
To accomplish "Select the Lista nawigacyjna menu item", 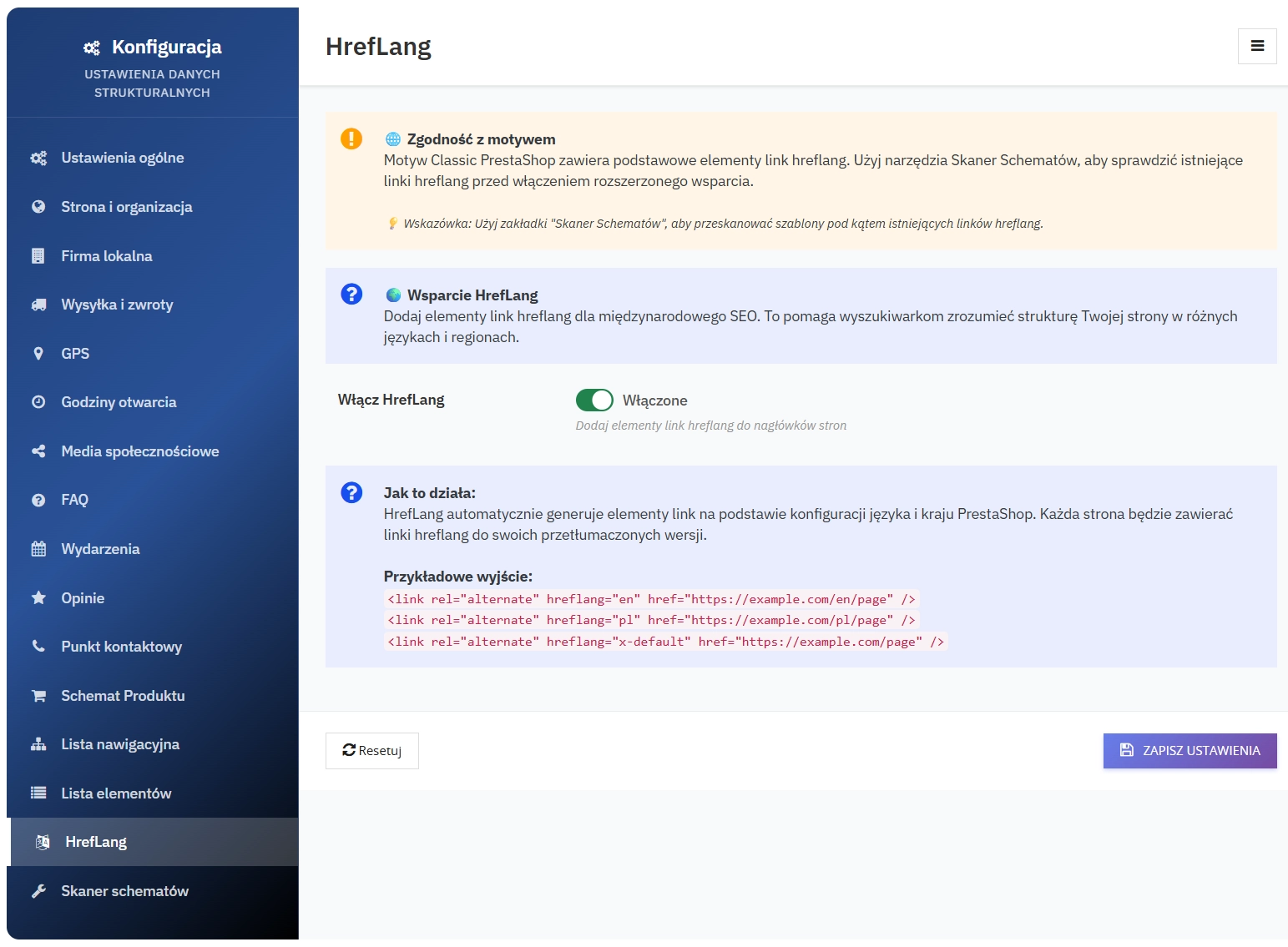I will (120, 744).
